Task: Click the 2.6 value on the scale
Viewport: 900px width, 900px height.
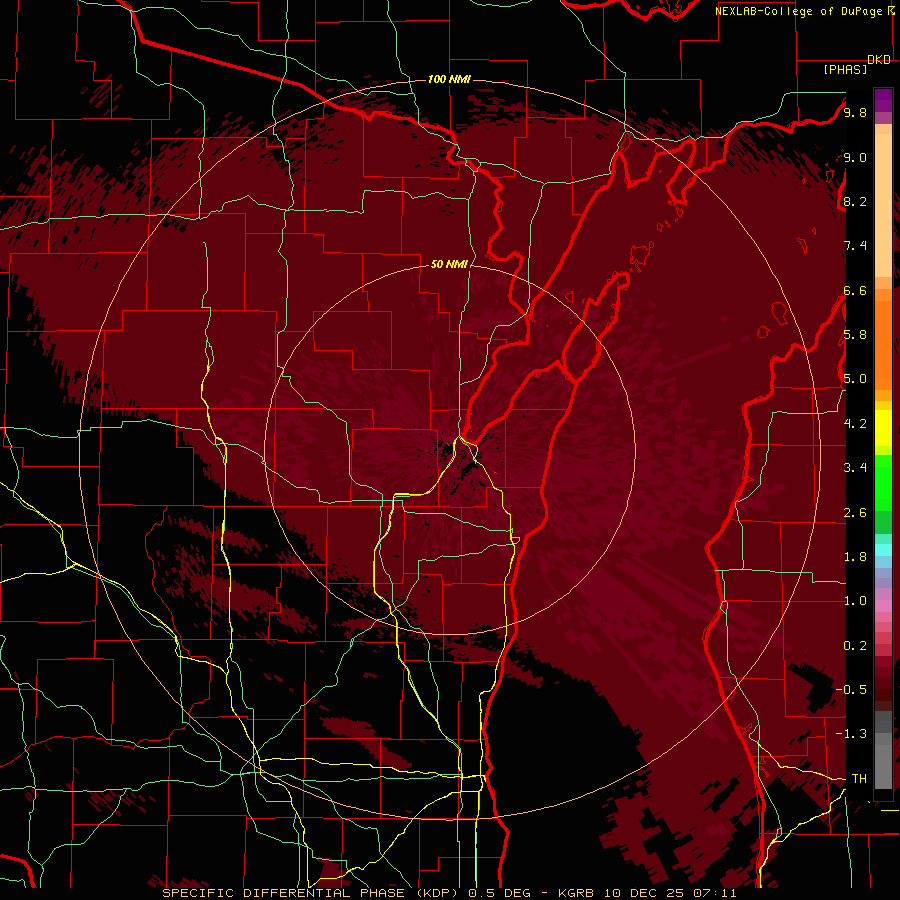Action: tap(855, 513)
